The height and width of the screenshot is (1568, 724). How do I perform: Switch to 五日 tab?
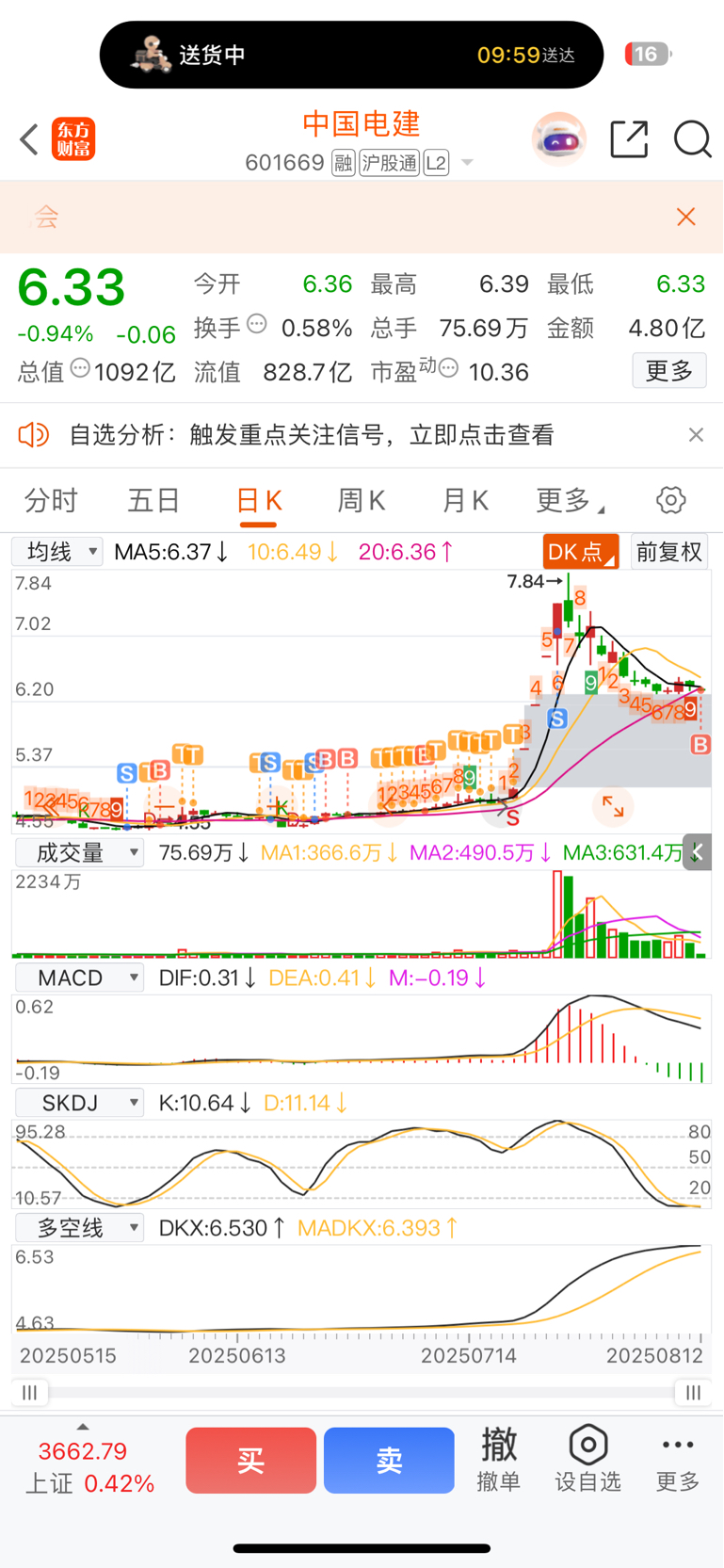point(153,500)
